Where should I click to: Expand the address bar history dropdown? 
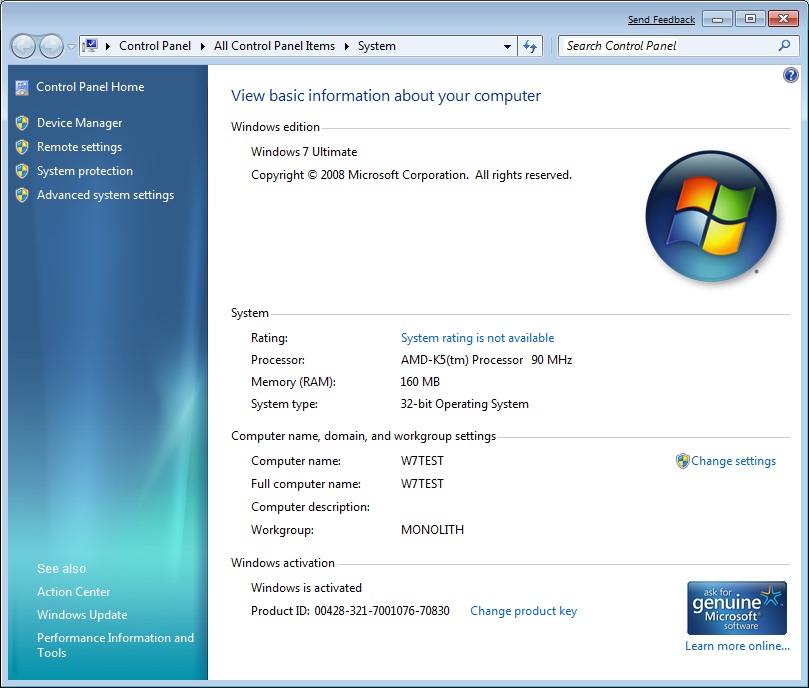(508, 46)
